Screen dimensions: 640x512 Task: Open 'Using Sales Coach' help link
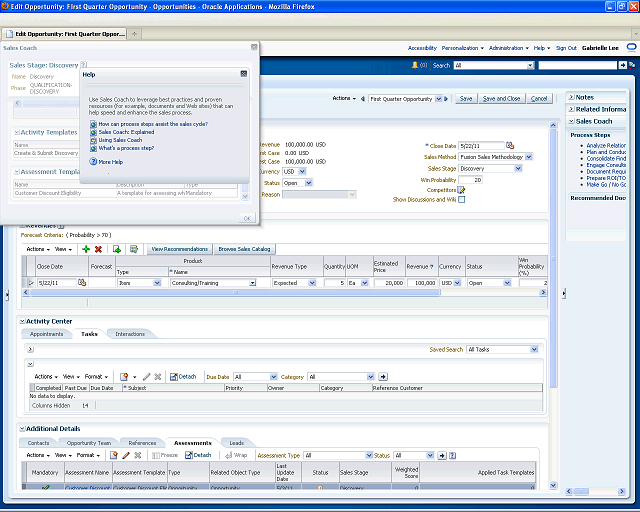click(x=120, y=140)
